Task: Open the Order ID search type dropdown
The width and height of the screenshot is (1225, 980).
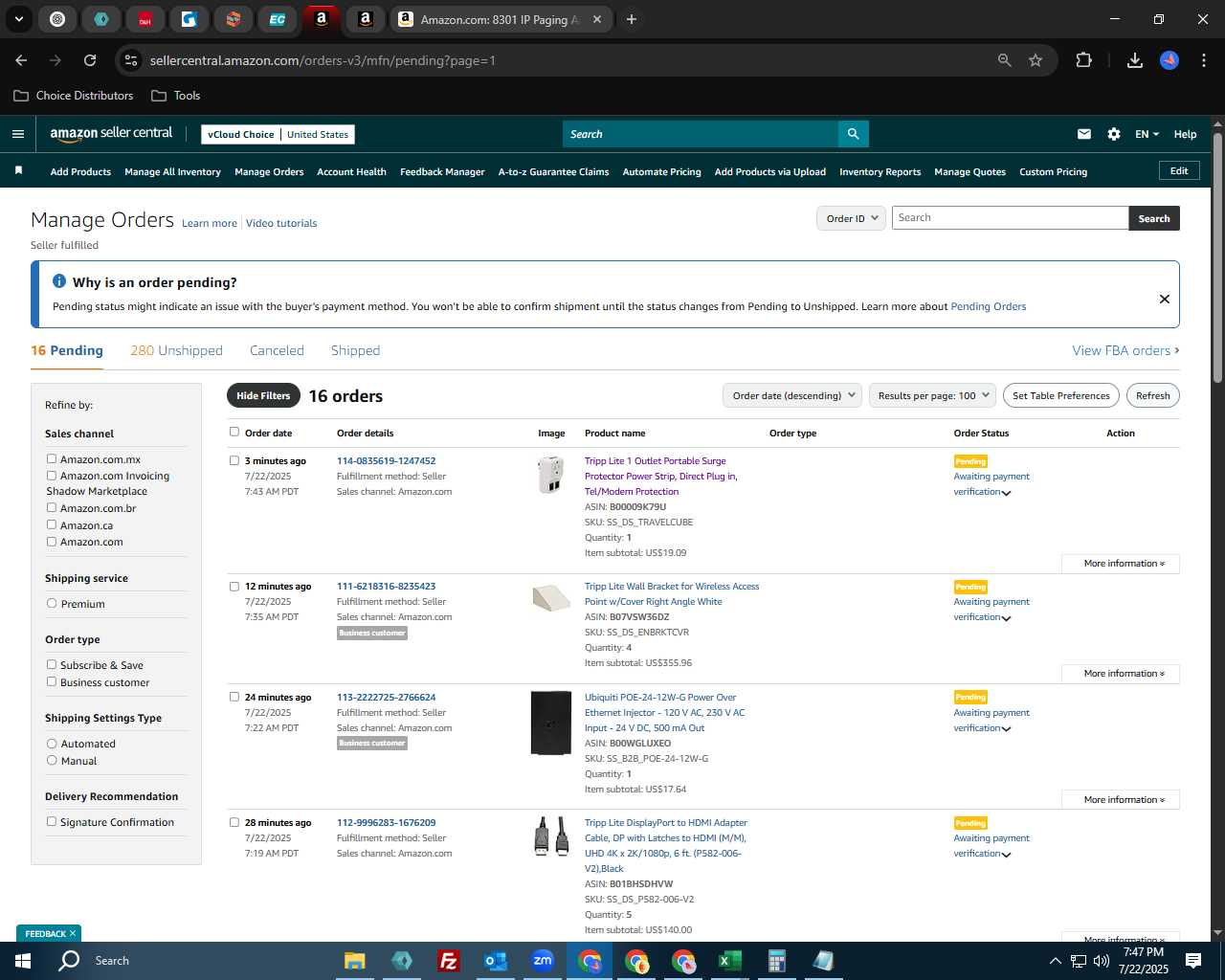Action: tap(851, 218)
